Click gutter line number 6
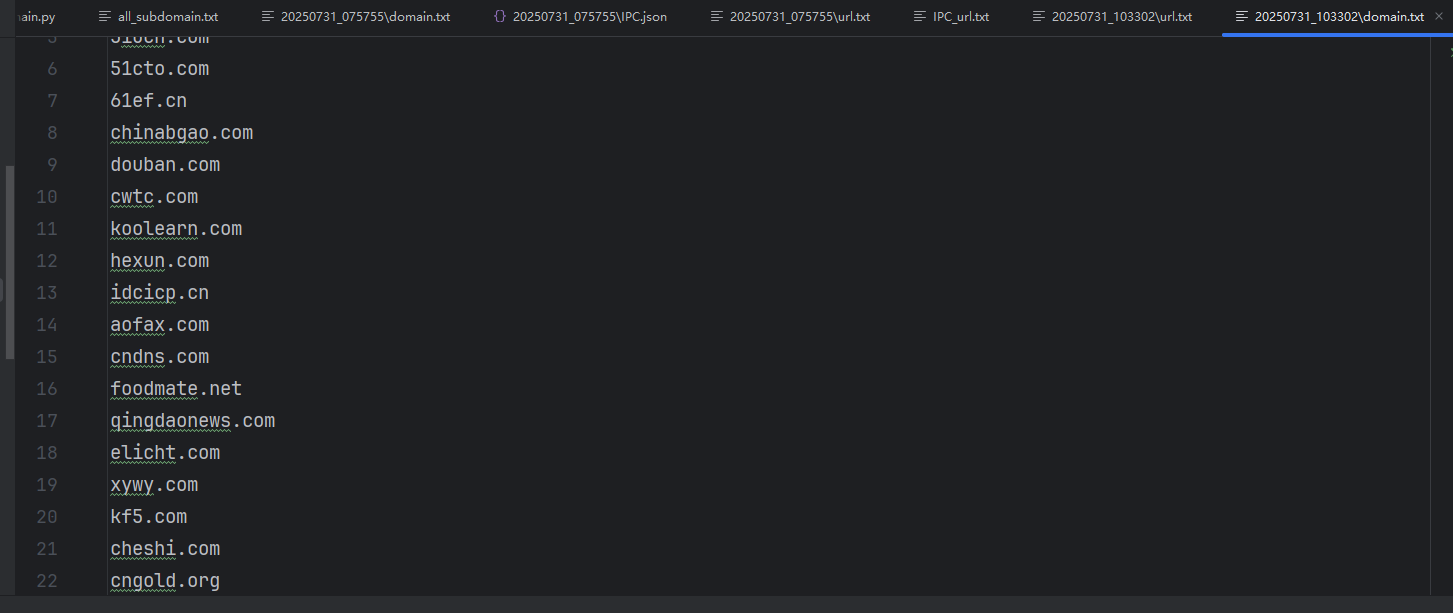Viewport: 1453px width, 613px height. coord(52,69)
